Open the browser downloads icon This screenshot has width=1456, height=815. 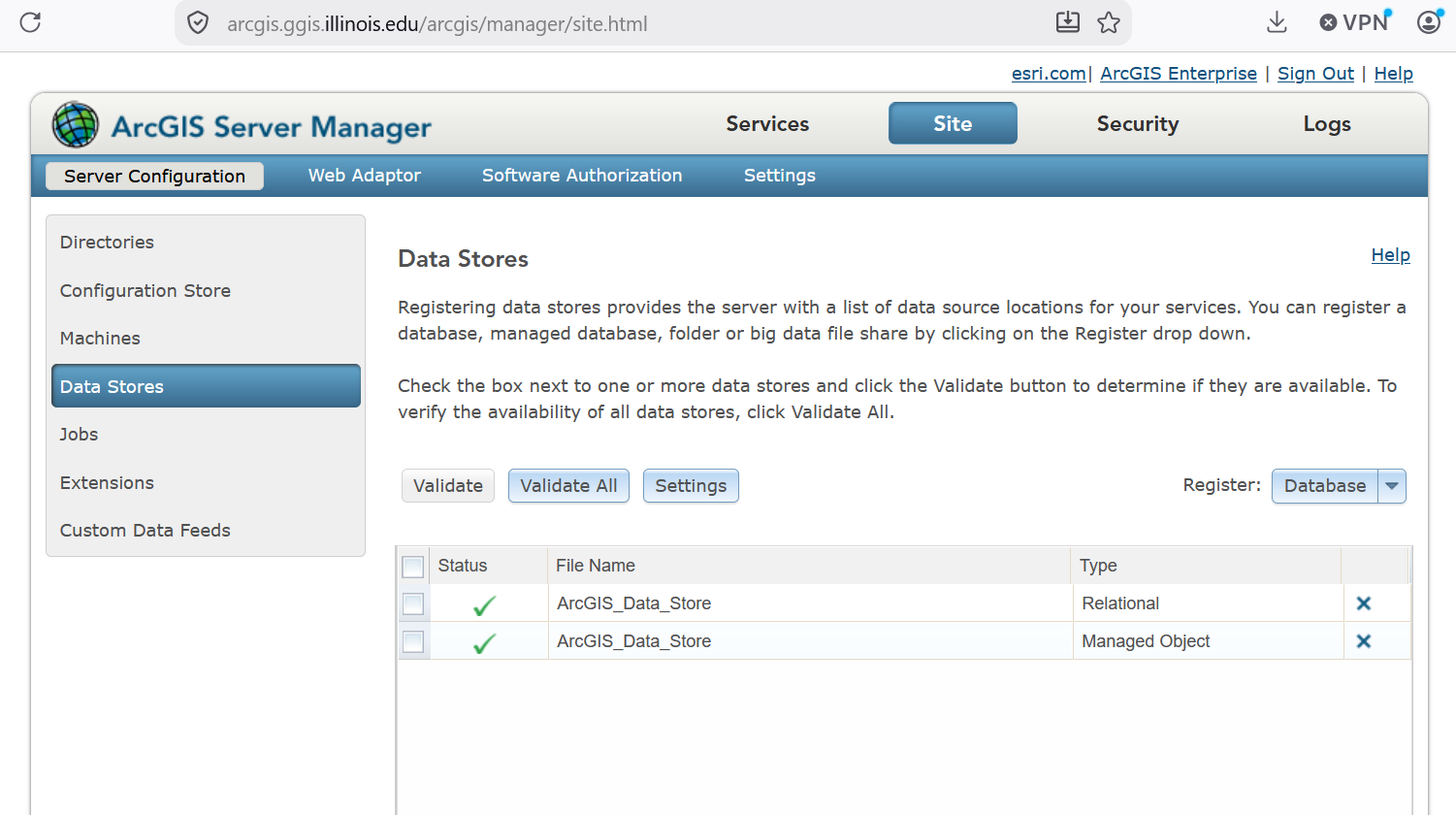(x=1278, y=22)
